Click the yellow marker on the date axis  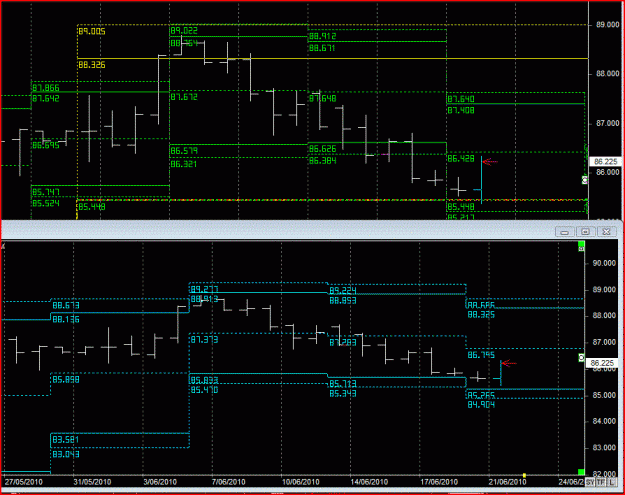click(x=524, y=475)
